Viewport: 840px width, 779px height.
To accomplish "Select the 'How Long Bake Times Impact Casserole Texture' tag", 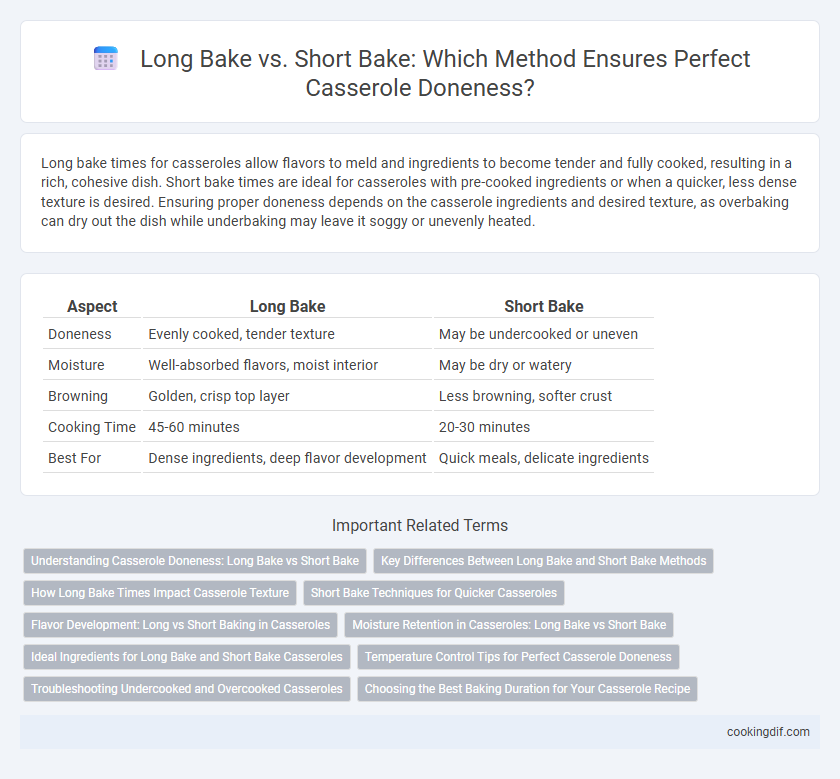I will pyautogui.click(x=160, y=593).
